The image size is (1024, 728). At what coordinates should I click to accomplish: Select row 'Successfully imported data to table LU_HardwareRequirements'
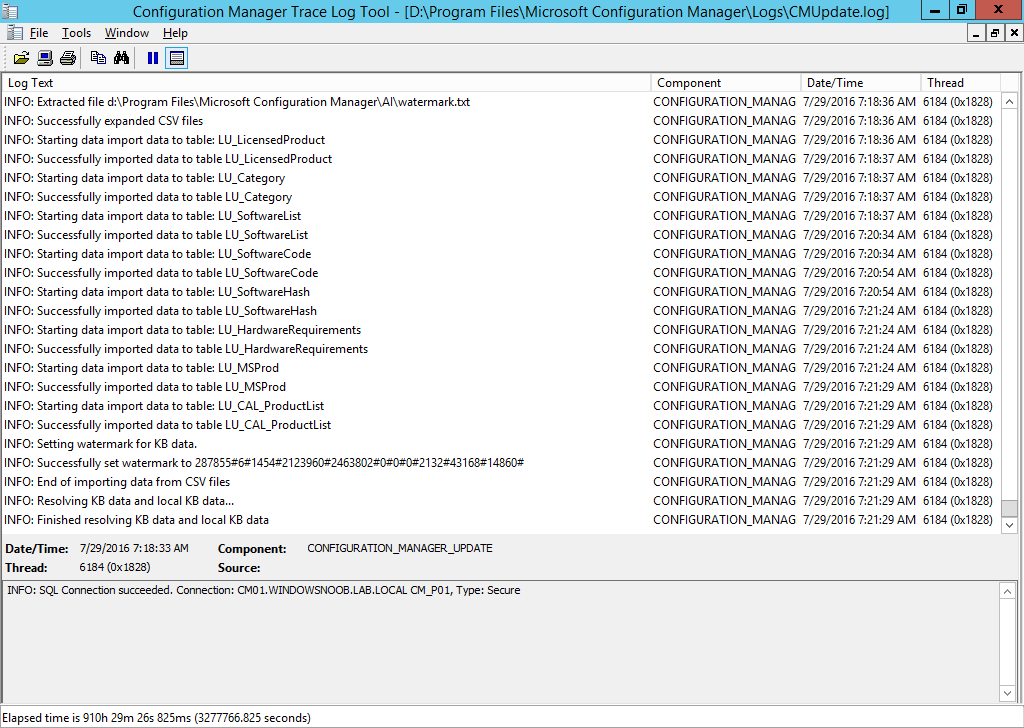click(x=500, y=349)
